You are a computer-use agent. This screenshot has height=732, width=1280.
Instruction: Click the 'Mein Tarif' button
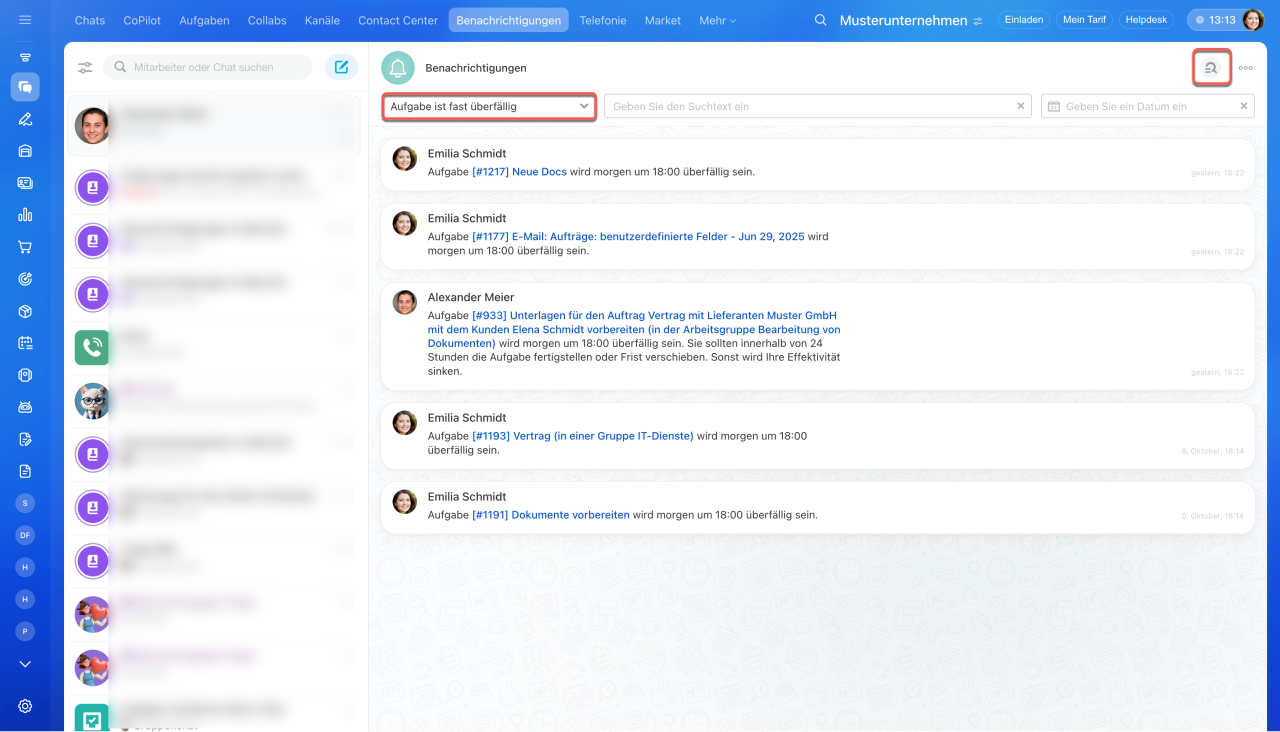click(x=1084, y=20)
